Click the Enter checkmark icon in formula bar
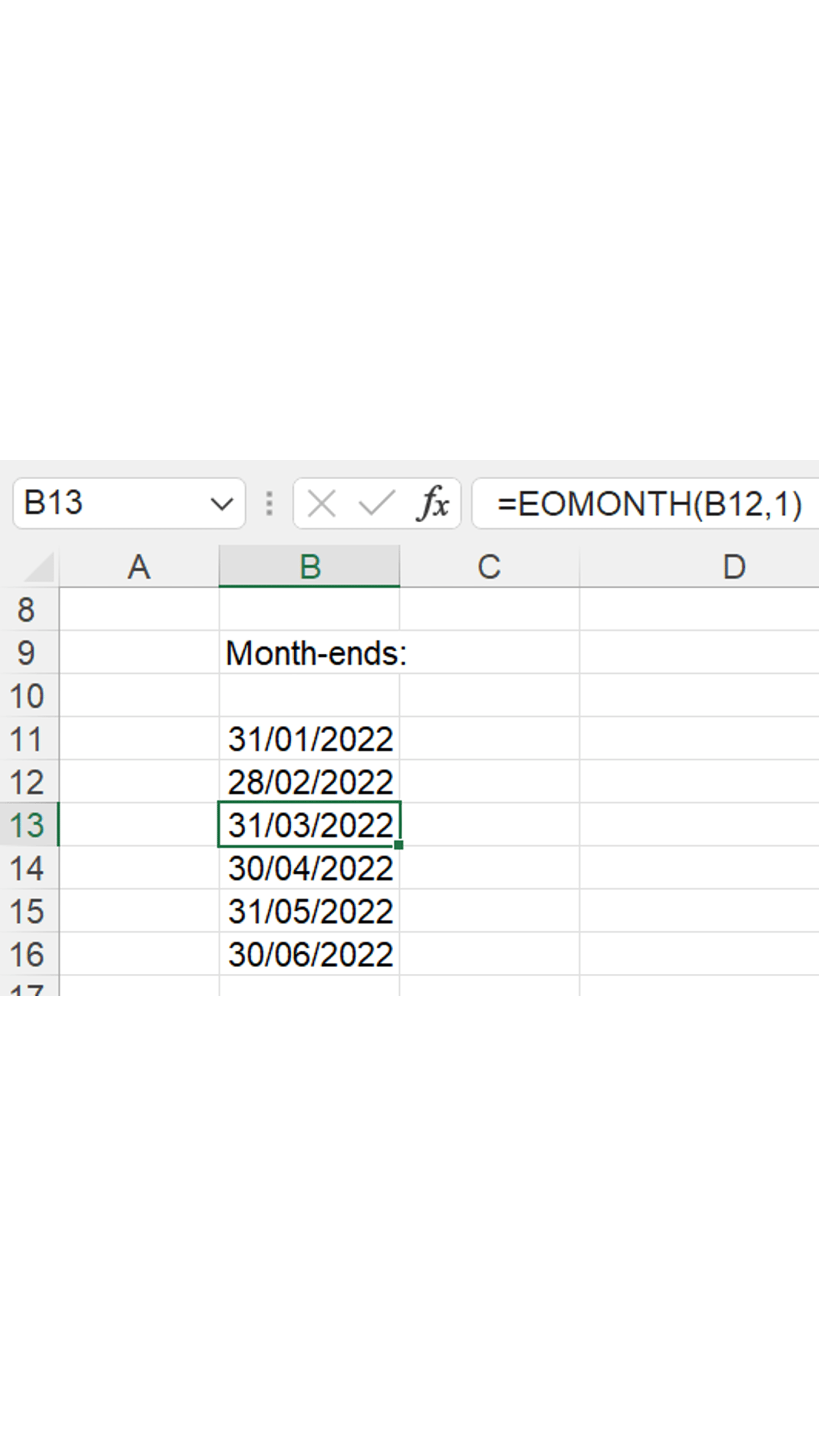The image size is (819, 1456). [376, 503]
